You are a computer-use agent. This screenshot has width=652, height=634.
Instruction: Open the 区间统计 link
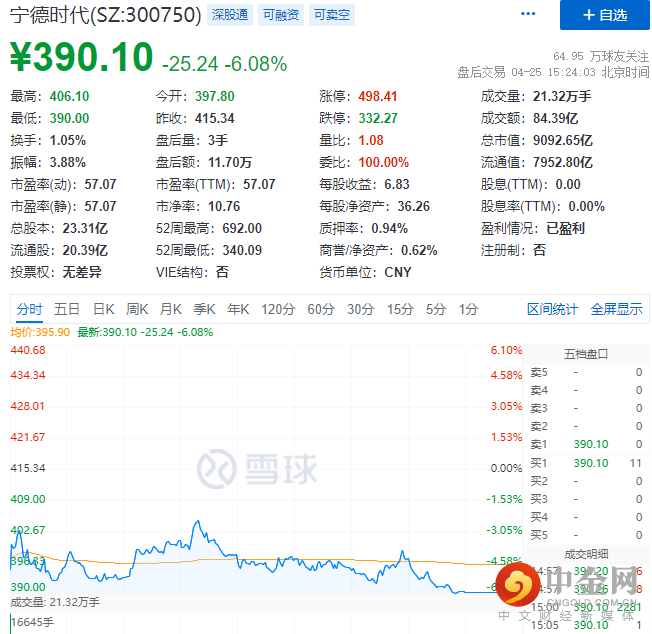point(552,309)
